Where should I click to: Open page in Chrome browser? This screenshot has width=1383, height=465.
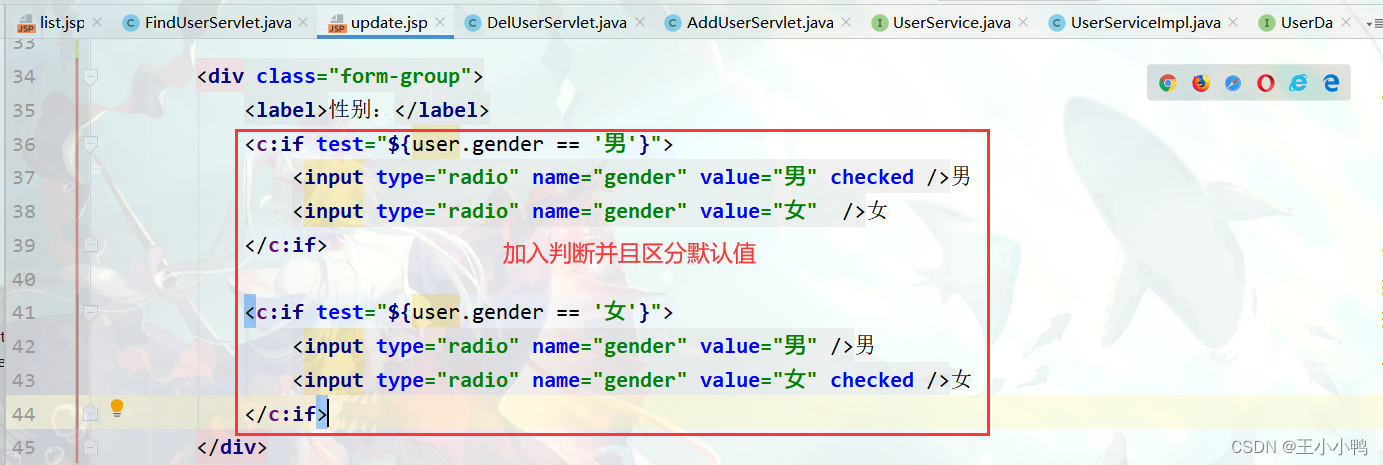(1167, 84)
